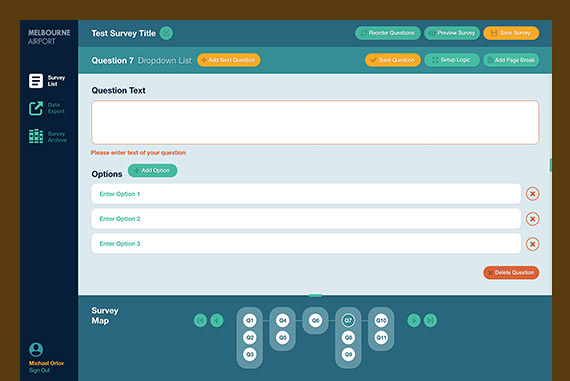Remove Option 2 with its red X

(533, 219)
